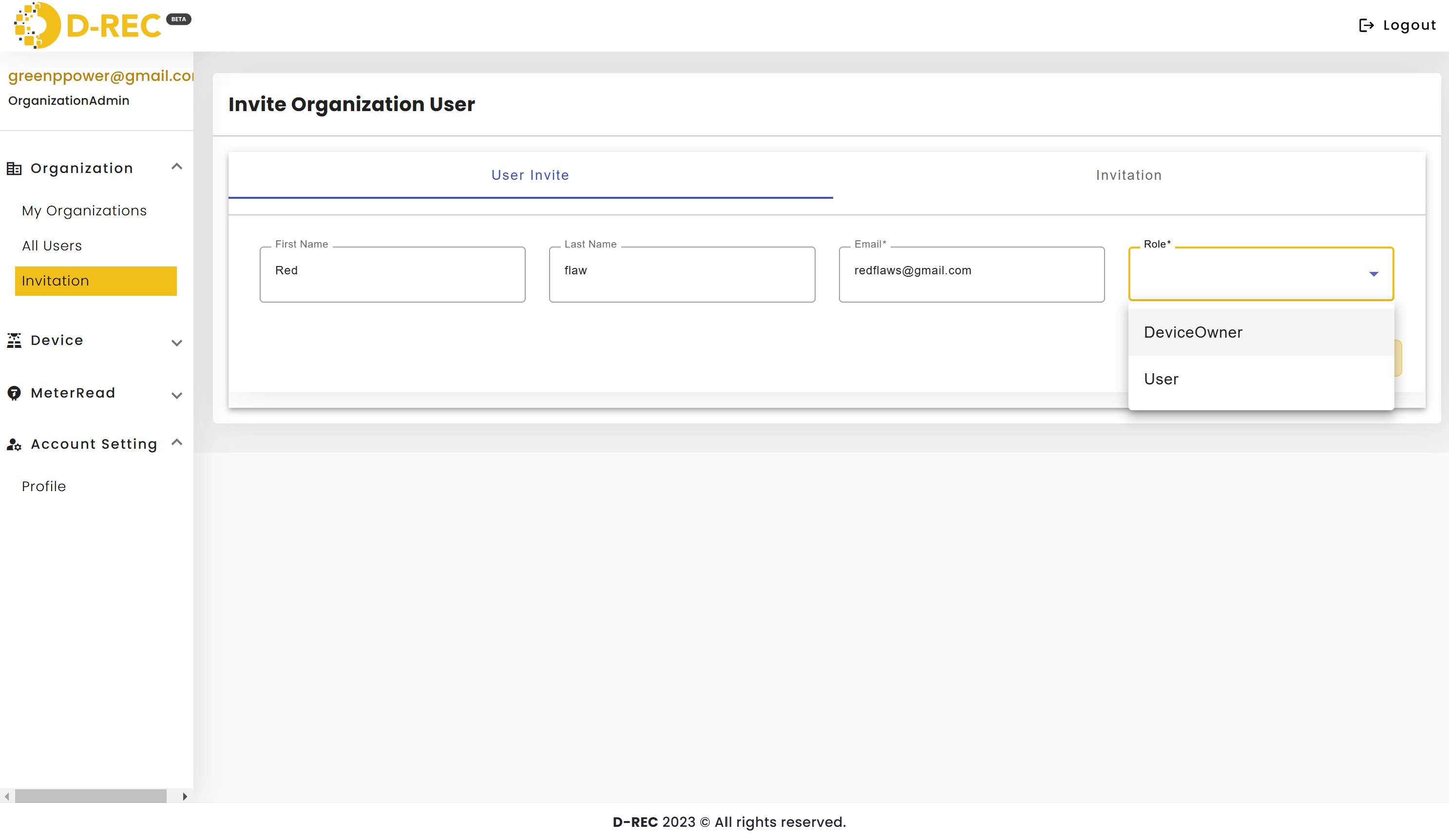Click the Device menu label
This screenshot has width=1449, height=840.
pyautogui.click(x=57, y=341)
